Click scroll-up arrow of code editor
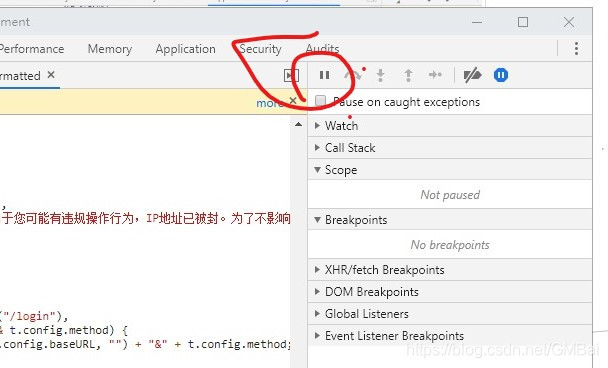 (x=298, y=124)
